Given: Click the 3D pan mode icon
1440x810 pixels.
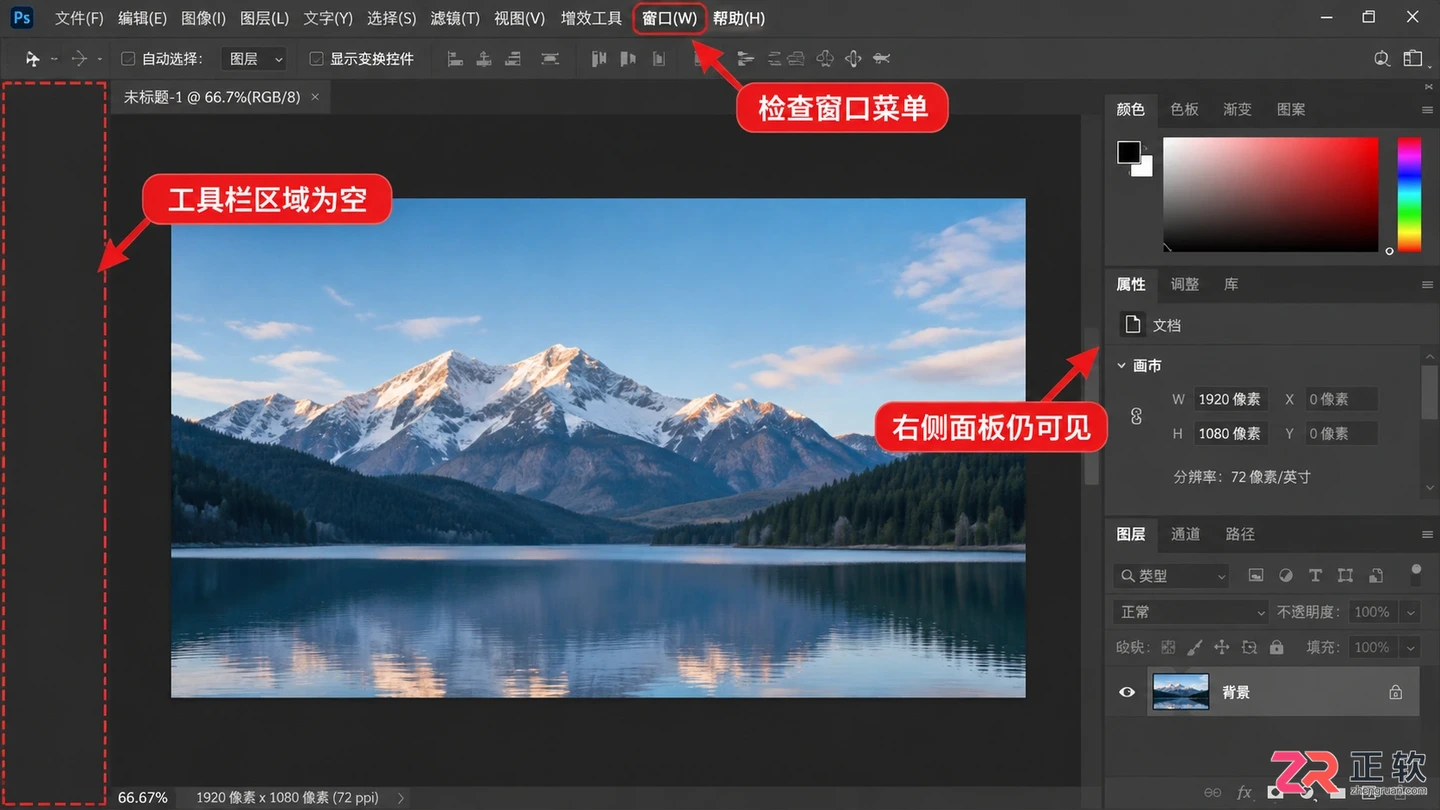Looking at the screenshot, I should (x=853, y=59).
